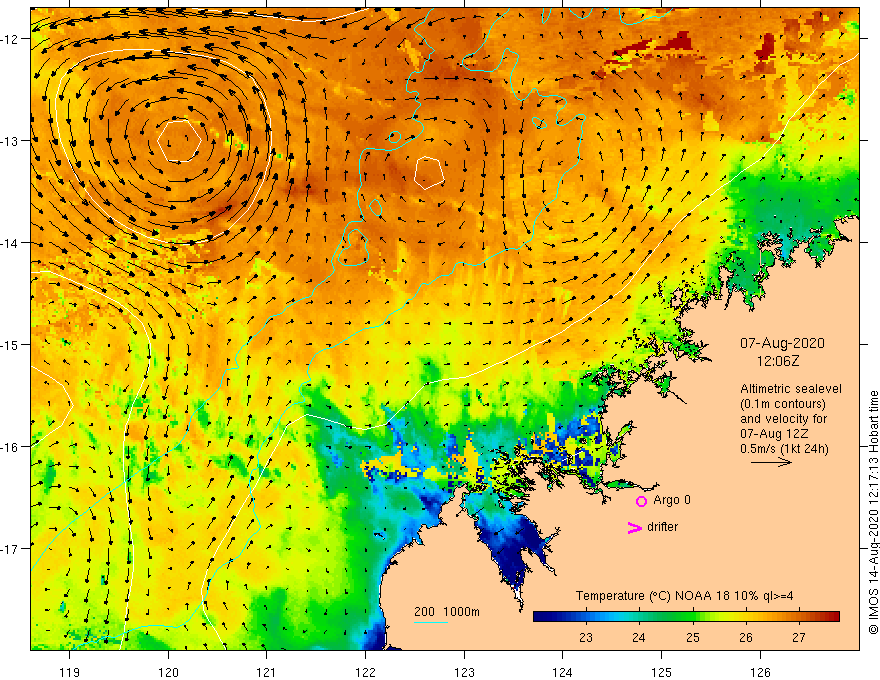The image size is (880, 680).
Task: Click the magenta Argo circle legend symbol
Action: point(641,501)
